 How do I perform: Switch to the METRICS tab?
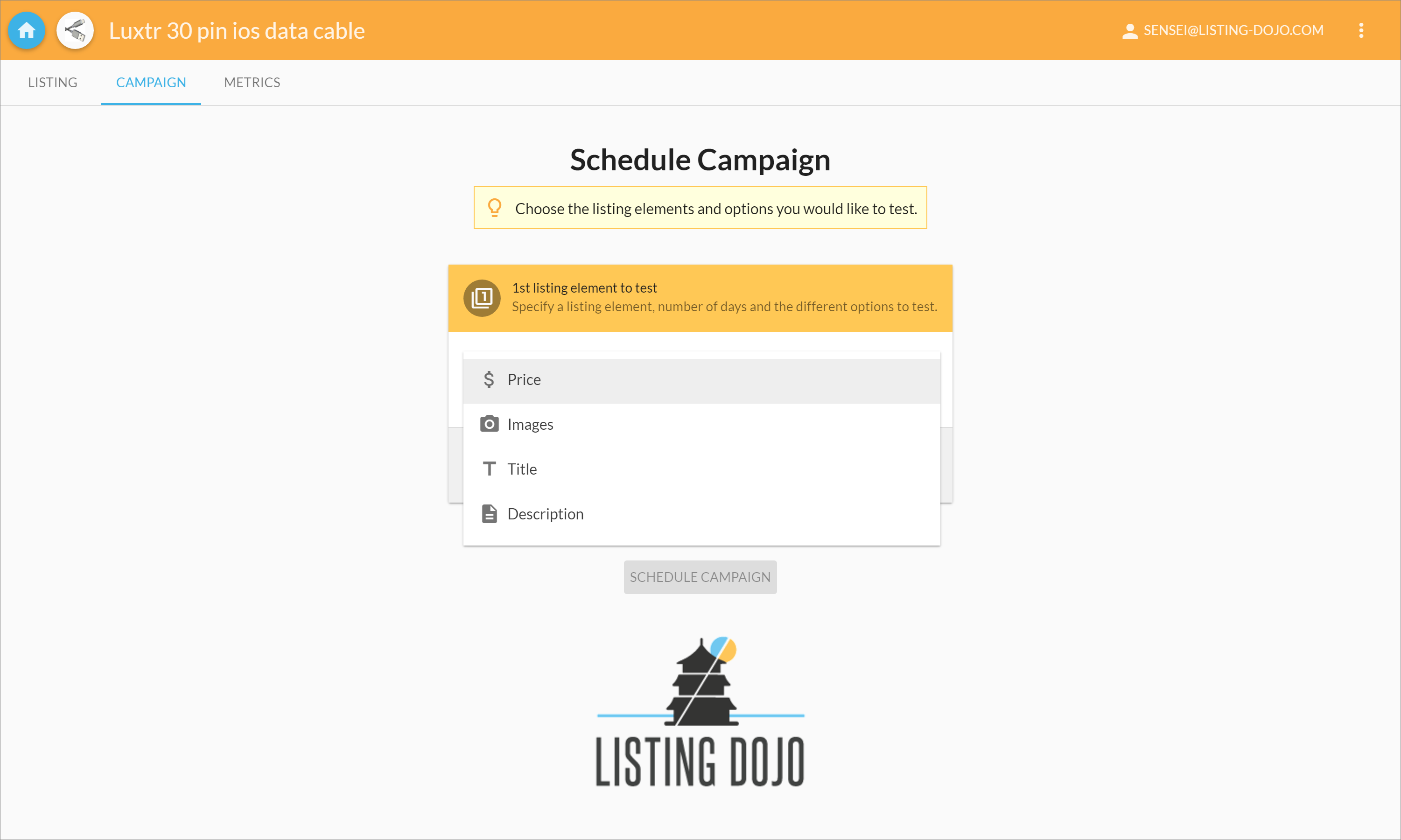252,83
